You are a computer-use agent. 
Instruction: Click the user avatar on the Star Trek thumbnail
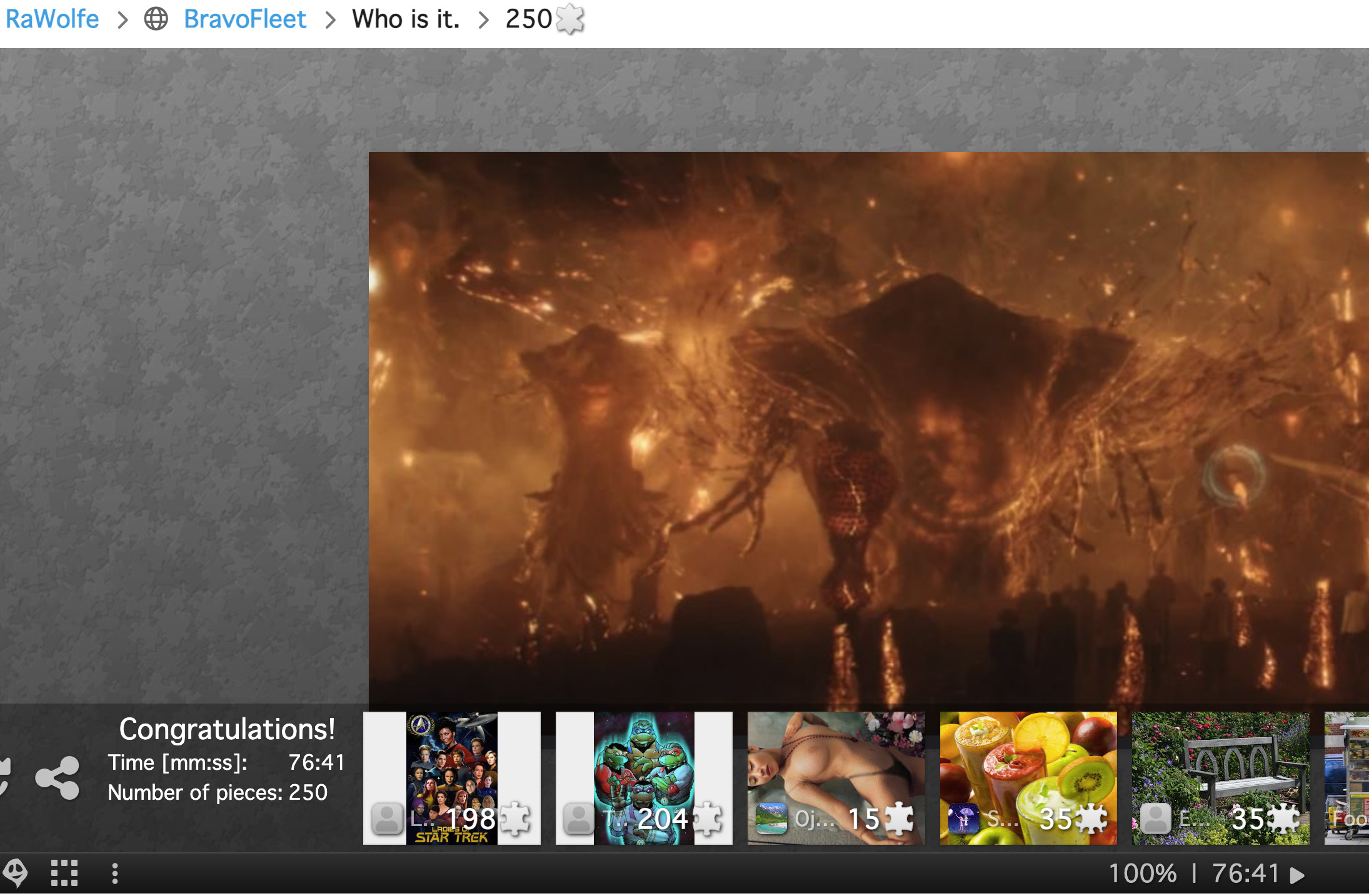point(387,819)
